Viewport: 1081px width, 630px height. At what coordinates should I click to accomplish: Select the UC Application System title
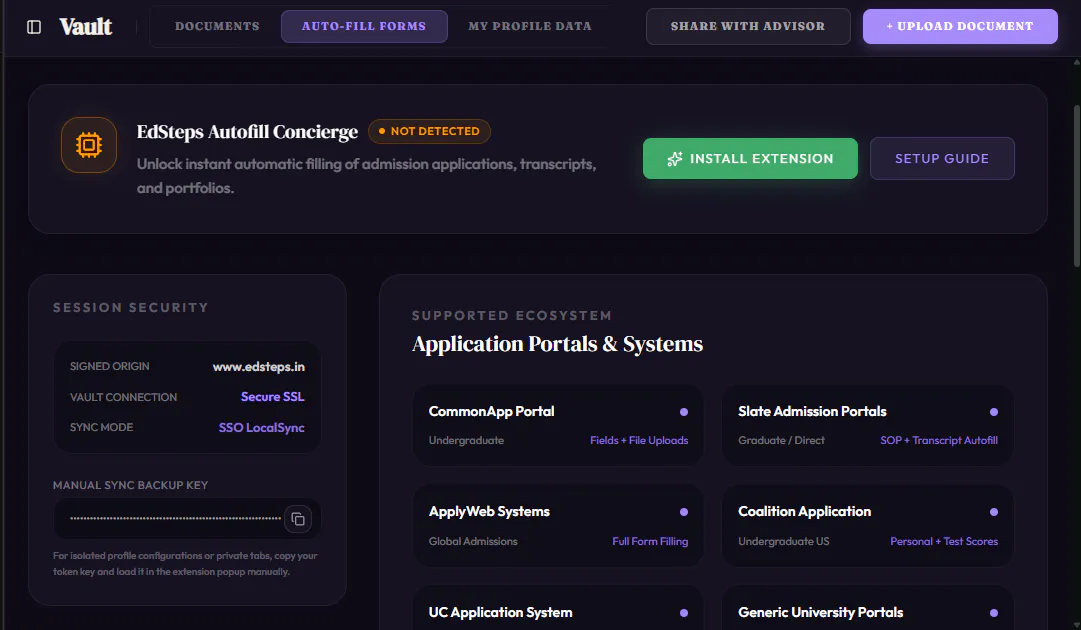501,612
